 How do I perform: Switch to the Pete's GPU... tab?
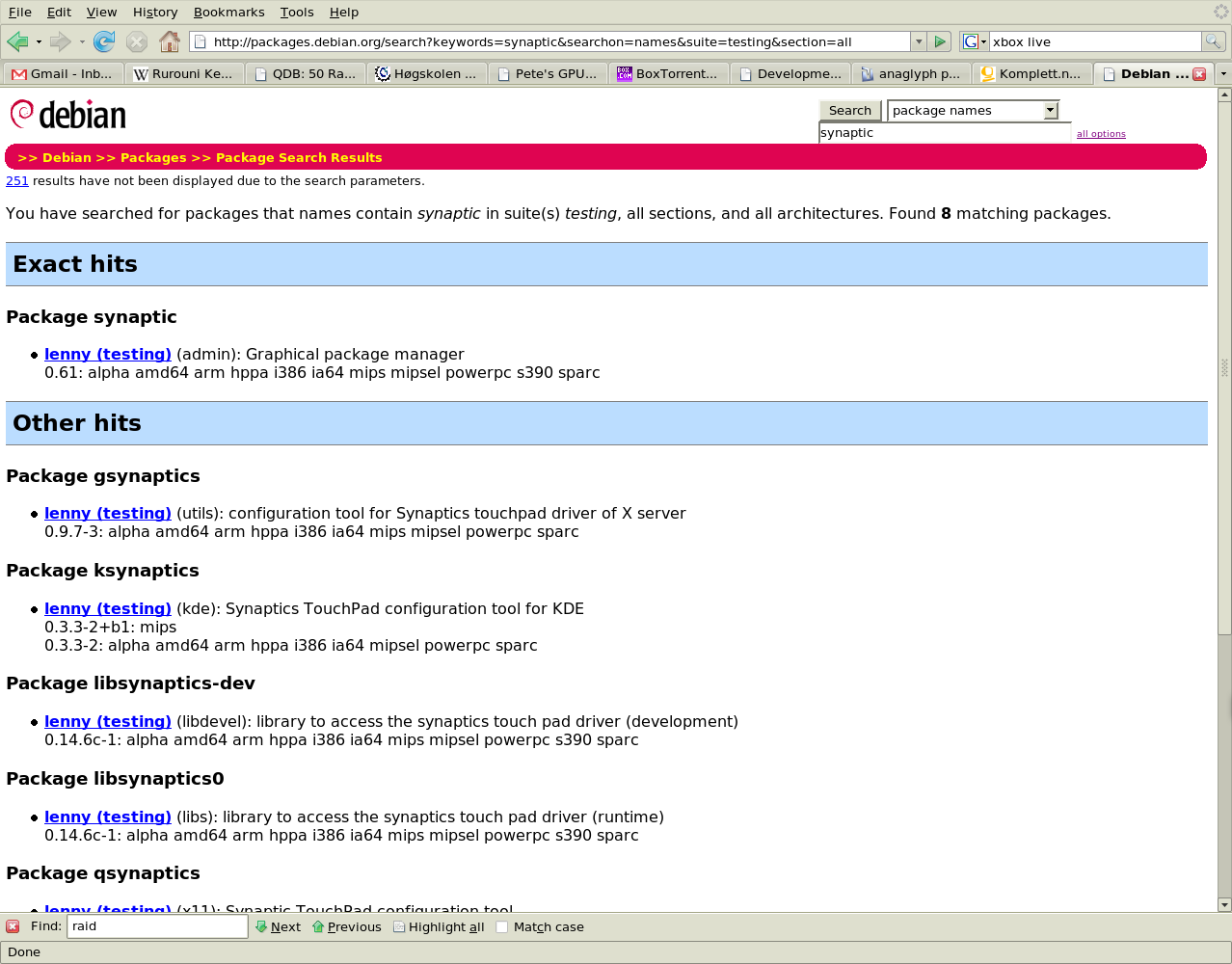tap(549, 74)
